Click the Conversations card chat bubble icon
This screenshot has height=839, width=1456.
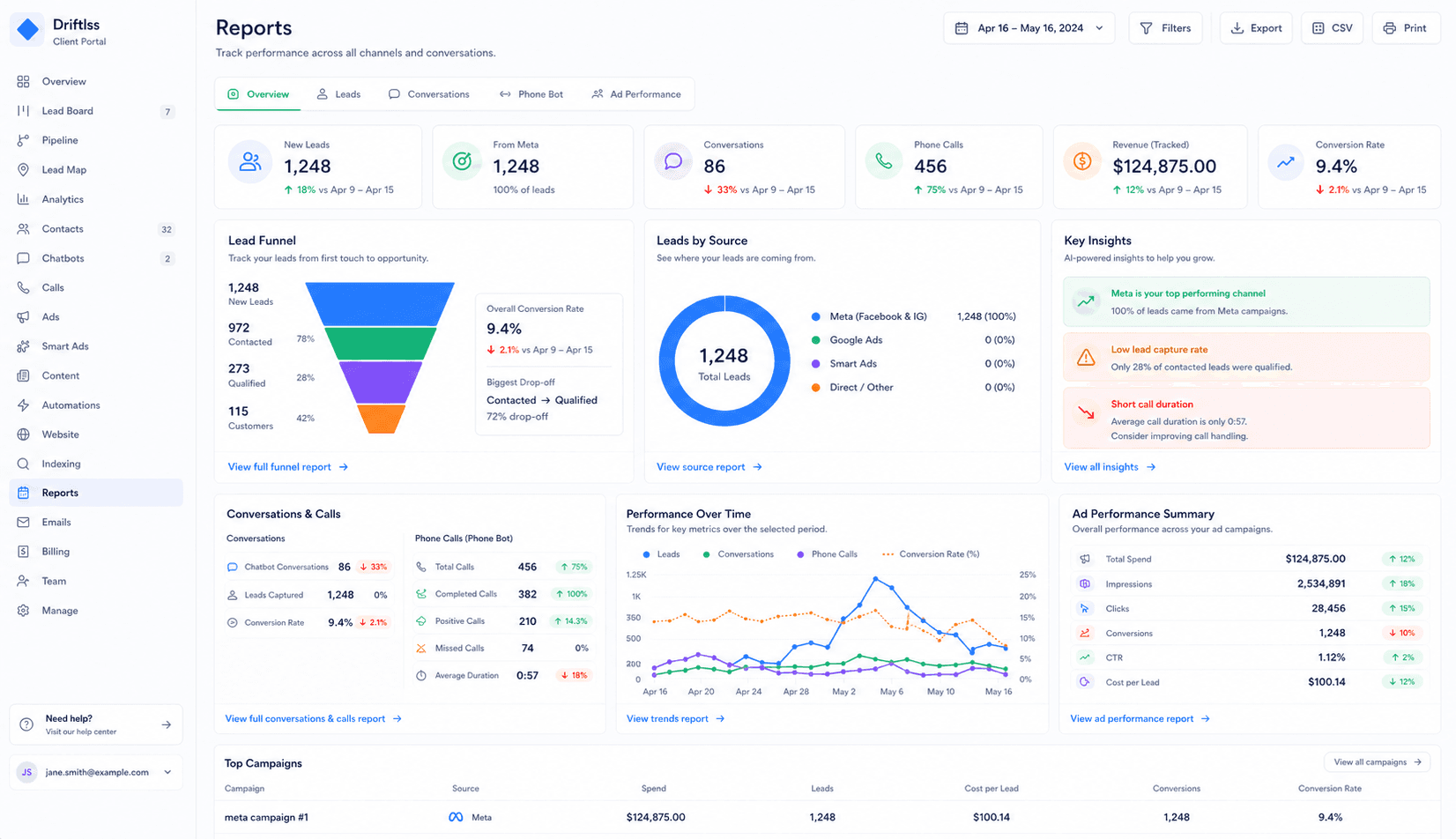673,162
